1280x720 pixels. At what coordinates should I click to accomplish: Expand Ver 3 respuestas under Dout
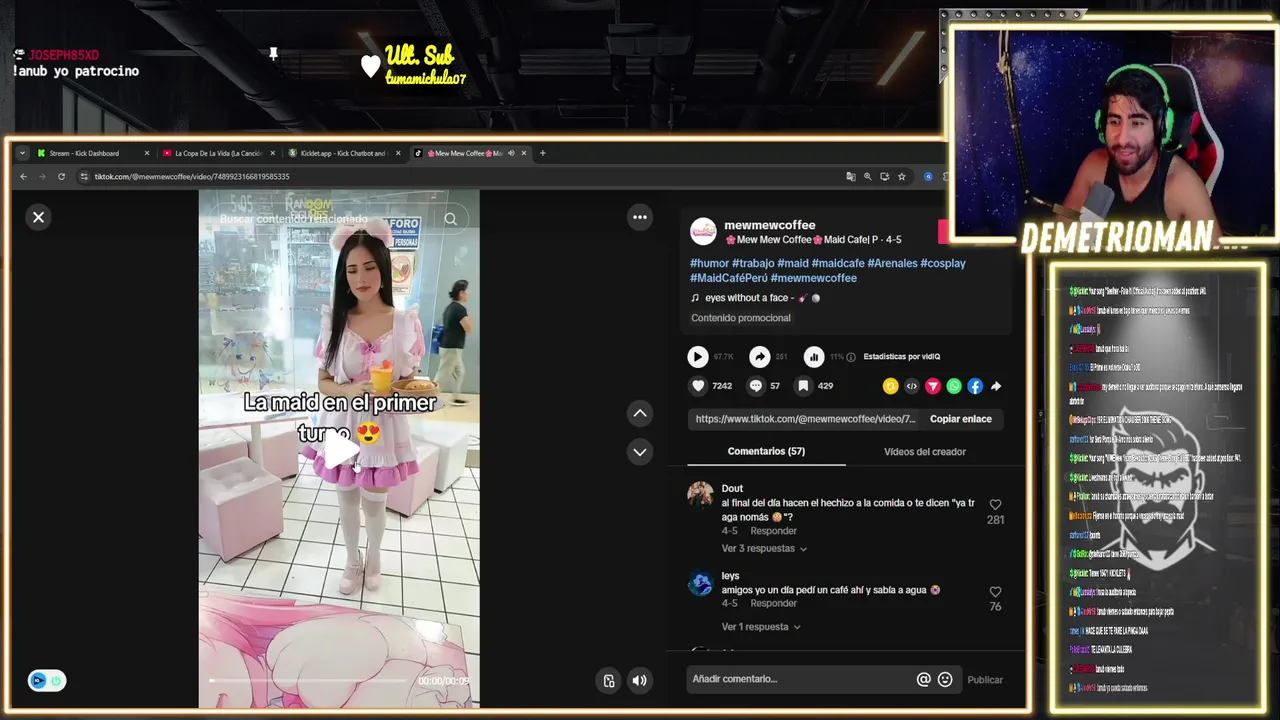(764, 549)
